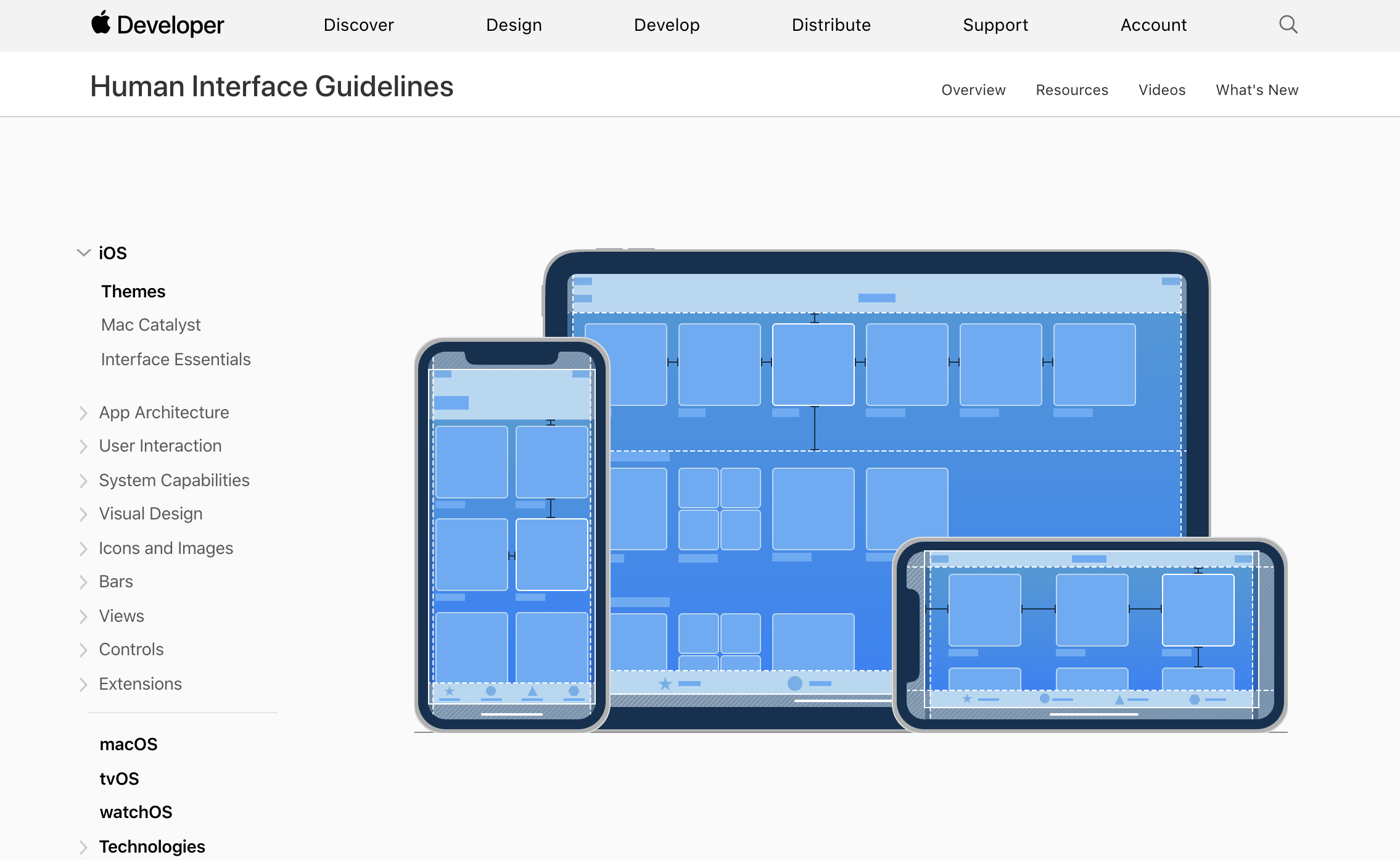Open search with magnifying glass icon
This screenshot has height=860, width=1400.
pyautogui.click(x=1288, y=25)
